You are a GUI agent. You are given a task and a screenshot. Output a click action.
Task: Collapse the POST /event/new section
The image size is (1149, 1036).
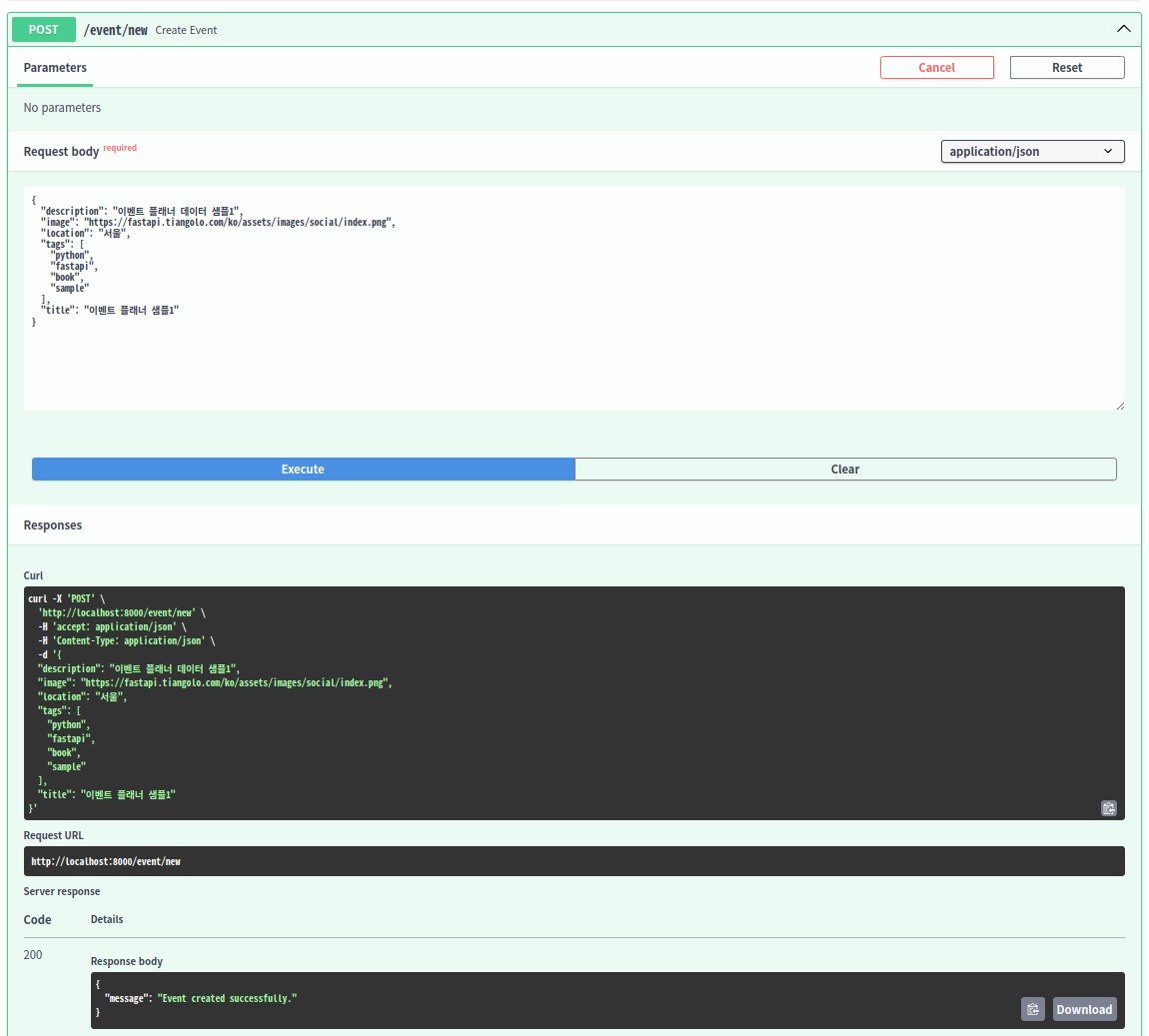tap(1123, 29)
